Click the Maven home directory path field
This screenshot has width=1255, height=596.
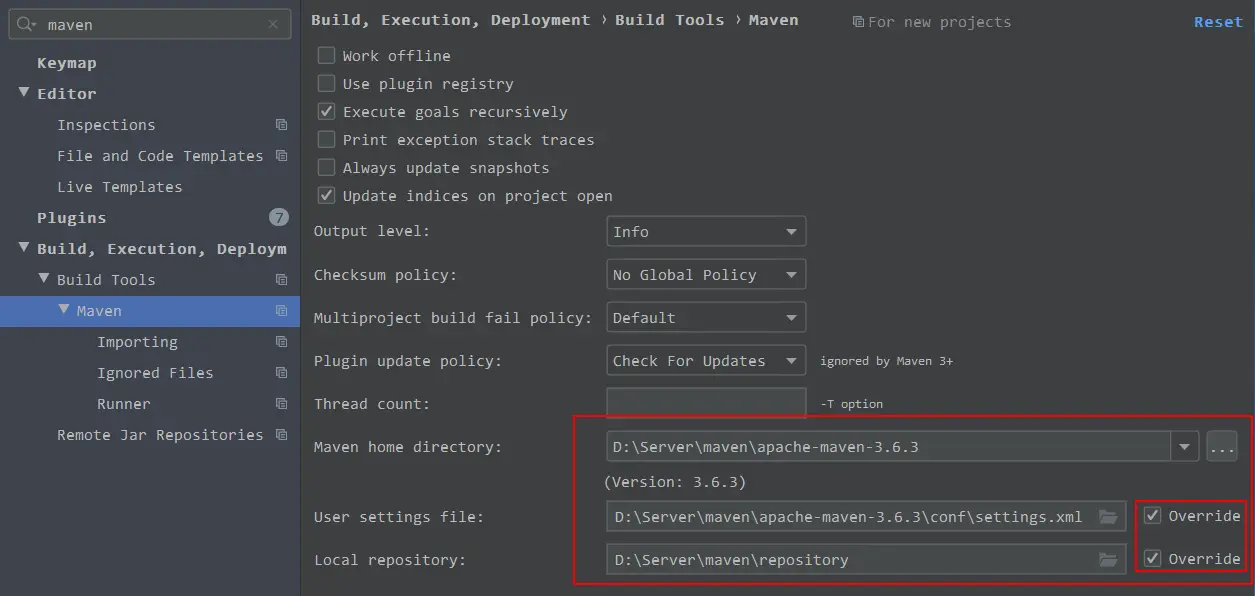[x=889, y=446]
